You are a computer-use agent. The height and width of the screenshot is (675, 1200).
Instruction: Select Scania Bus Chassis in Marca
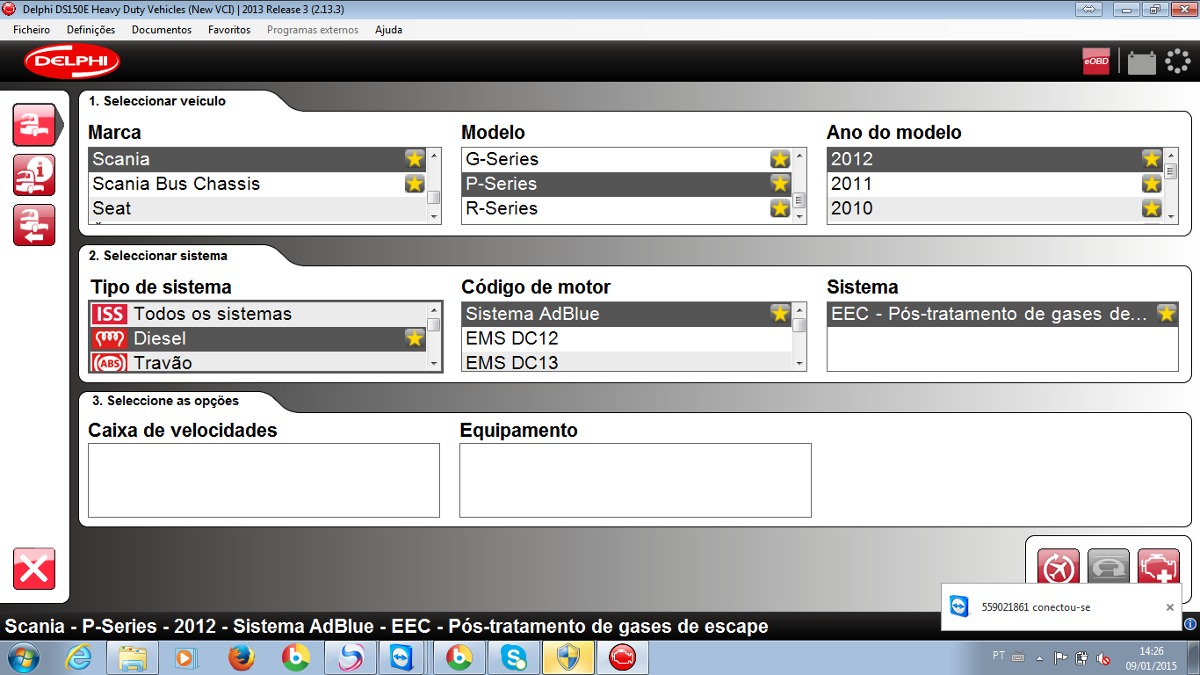point(257,184)
